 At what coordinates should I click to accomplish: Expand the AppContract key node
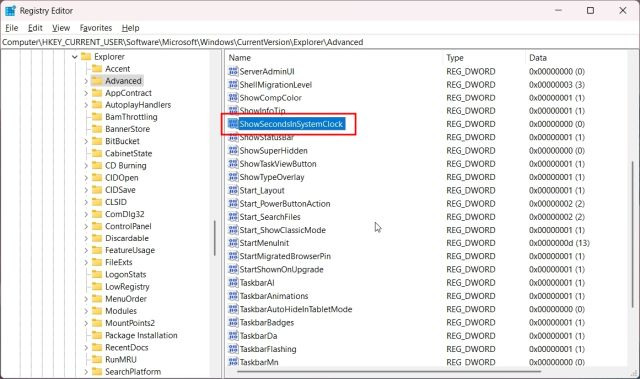(86, 93)
